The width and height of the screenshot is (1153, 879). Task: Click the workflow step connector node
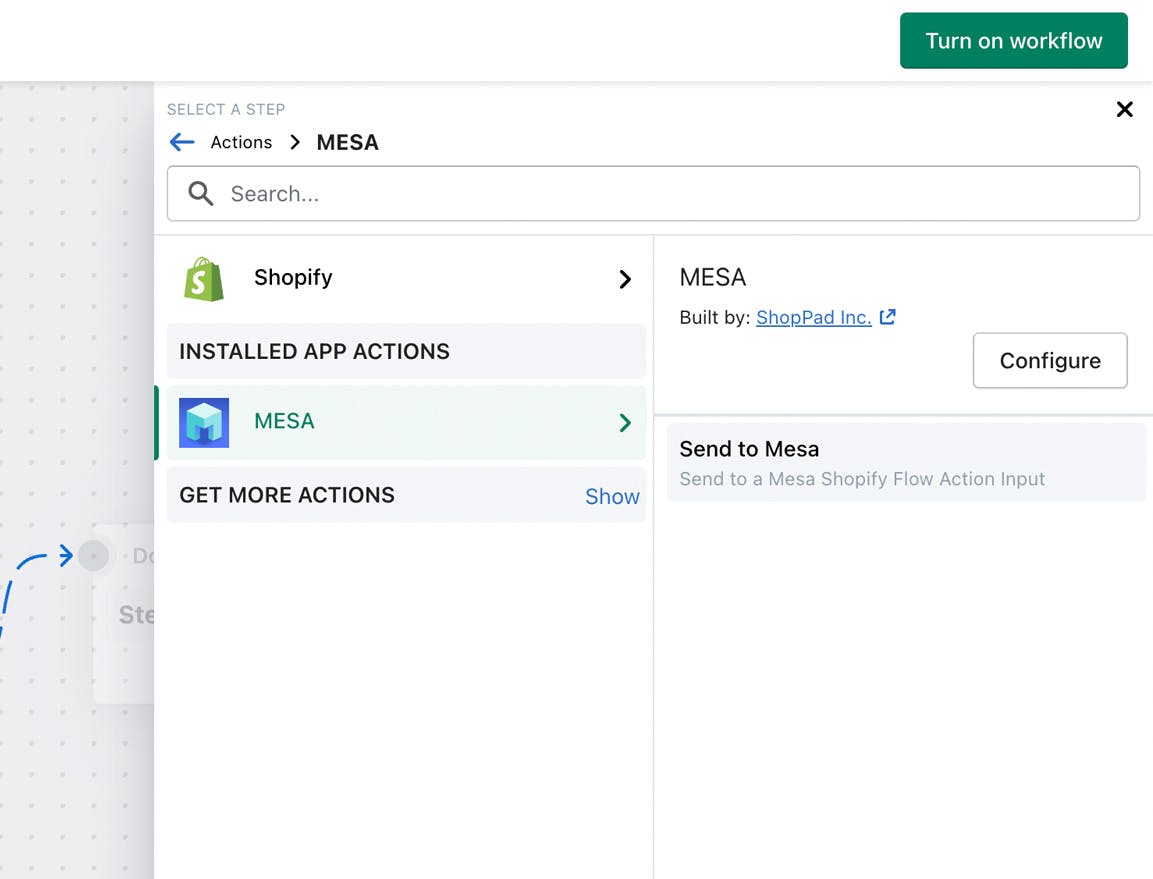93,555
